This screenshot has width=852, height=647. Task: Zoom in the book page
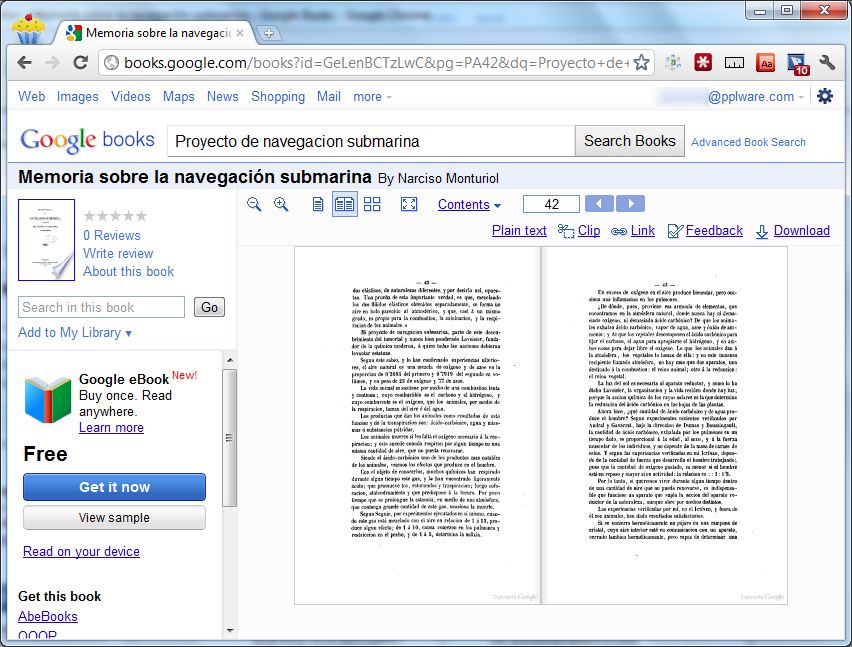[281, 204]
